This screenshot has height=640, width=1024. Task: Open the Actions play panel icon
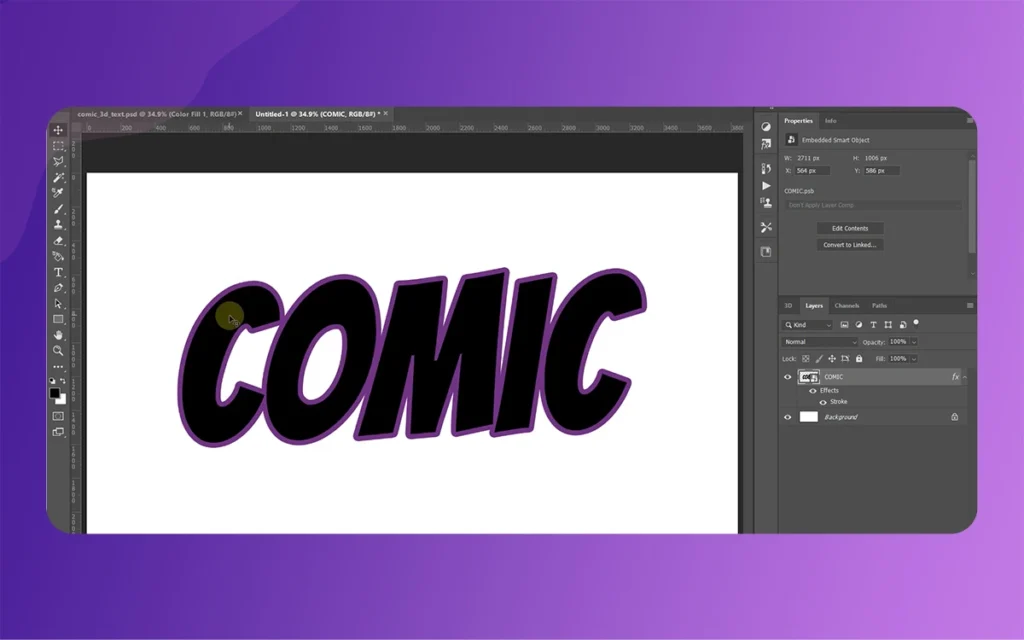(766, 186)
